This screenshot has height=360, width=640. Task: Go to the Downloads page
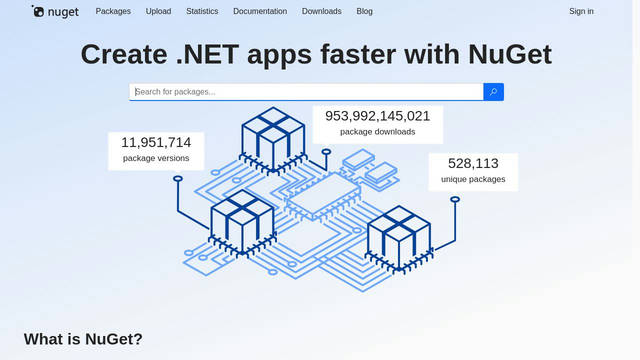[x=322, y=11]
